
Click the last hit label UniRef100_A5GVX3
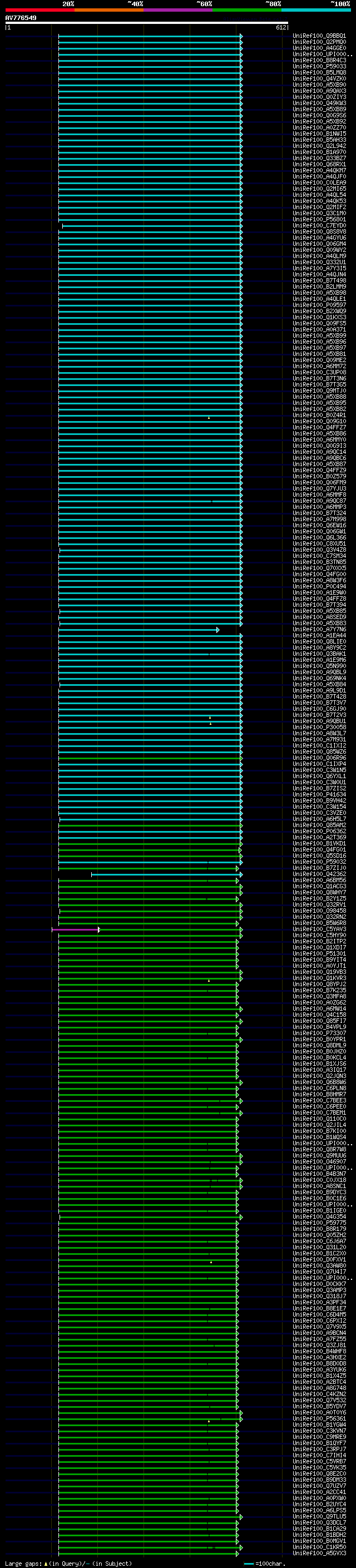[319, 1554]
